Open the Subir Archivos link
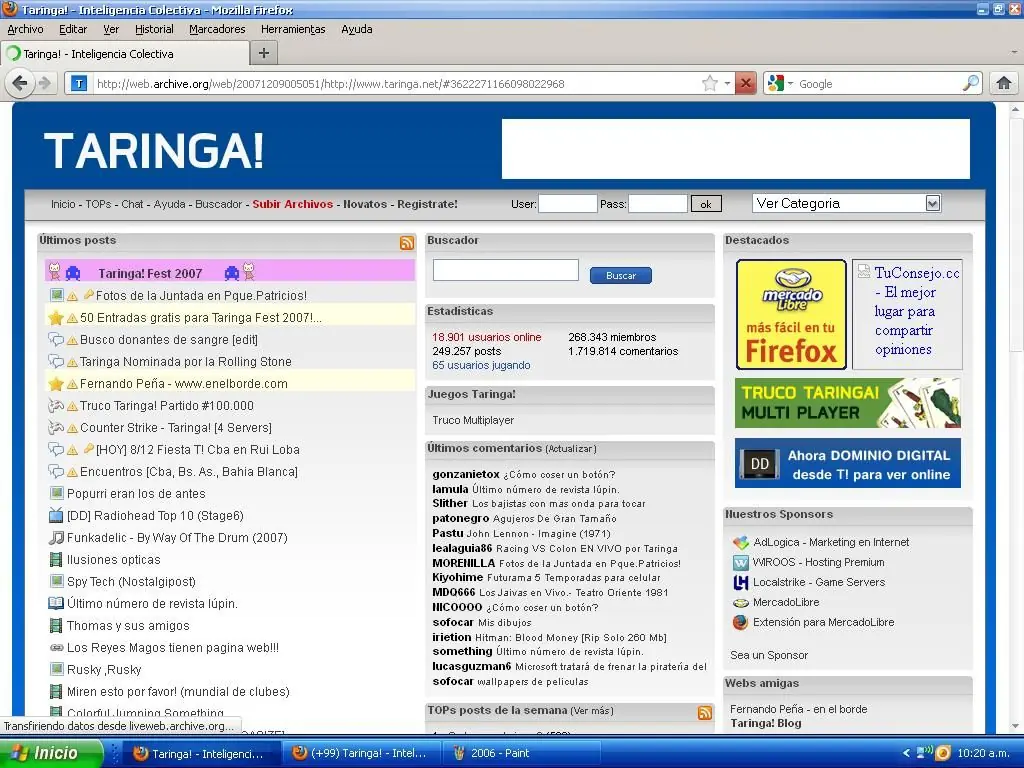 point(293,204)
